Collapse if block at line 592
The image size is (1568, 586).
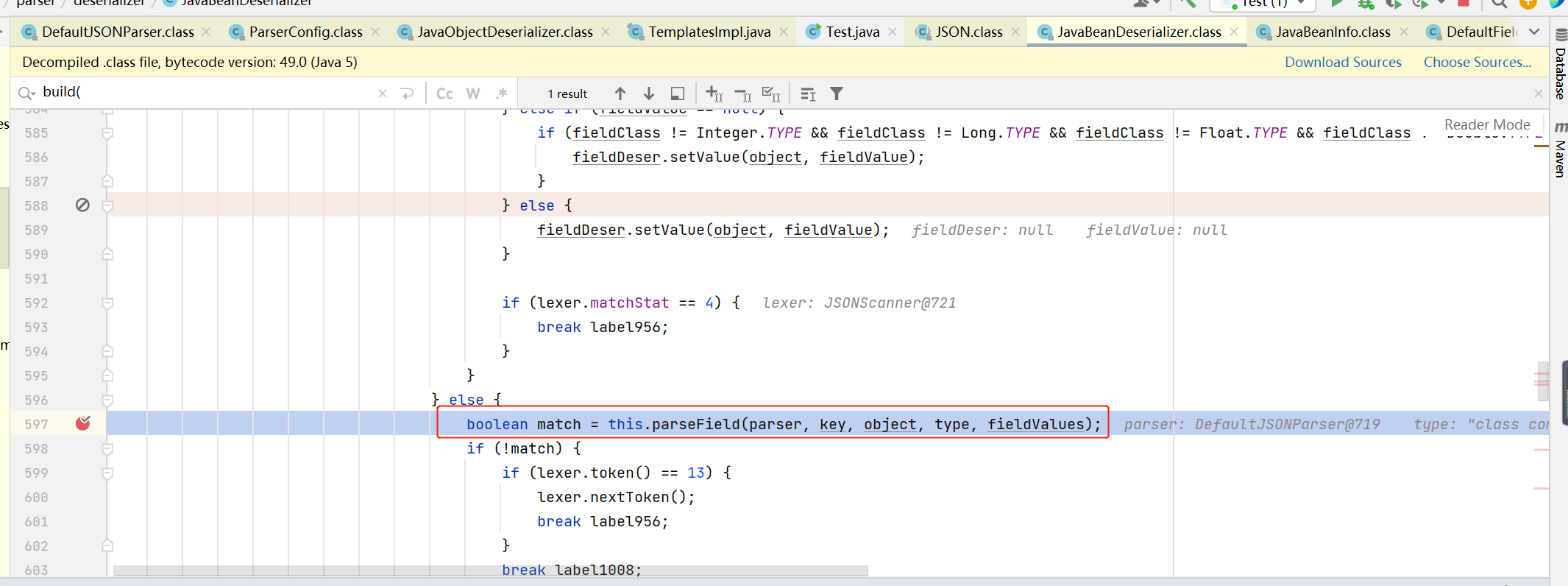107,303
